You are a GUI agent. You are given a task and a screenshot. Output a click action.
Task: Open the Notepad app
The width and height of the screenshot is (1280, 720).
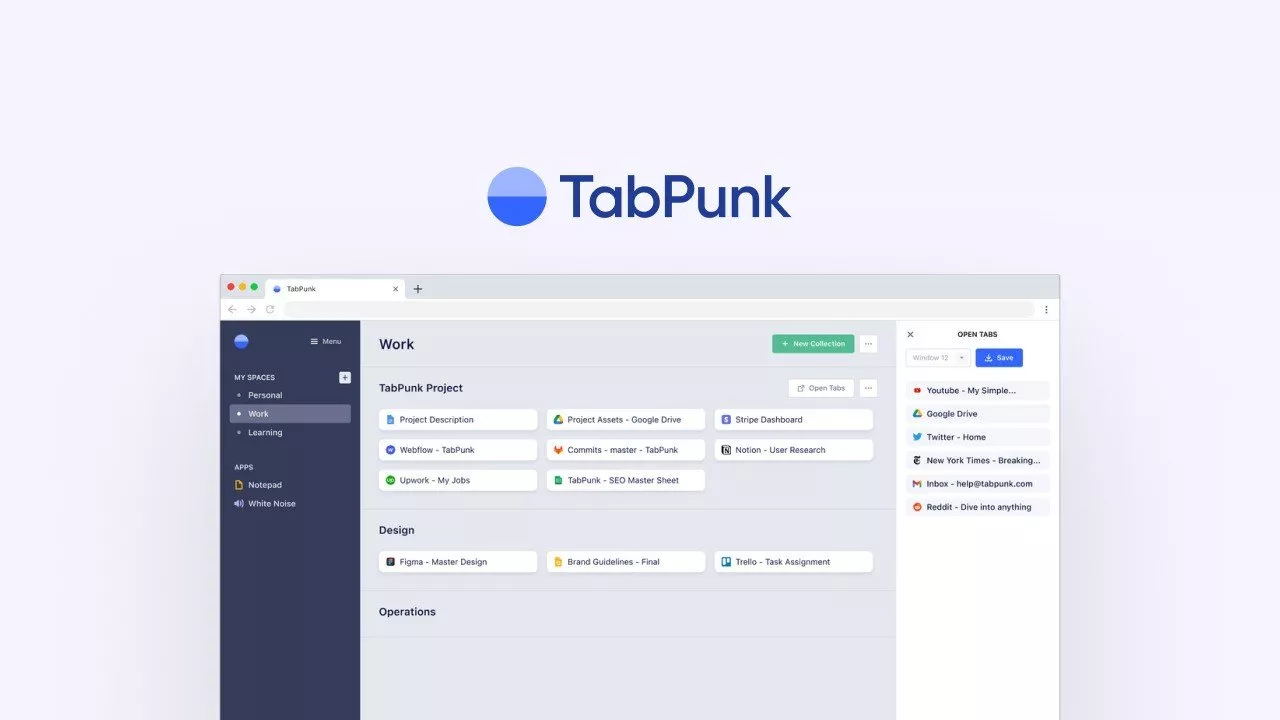click(x=264, y=485)
